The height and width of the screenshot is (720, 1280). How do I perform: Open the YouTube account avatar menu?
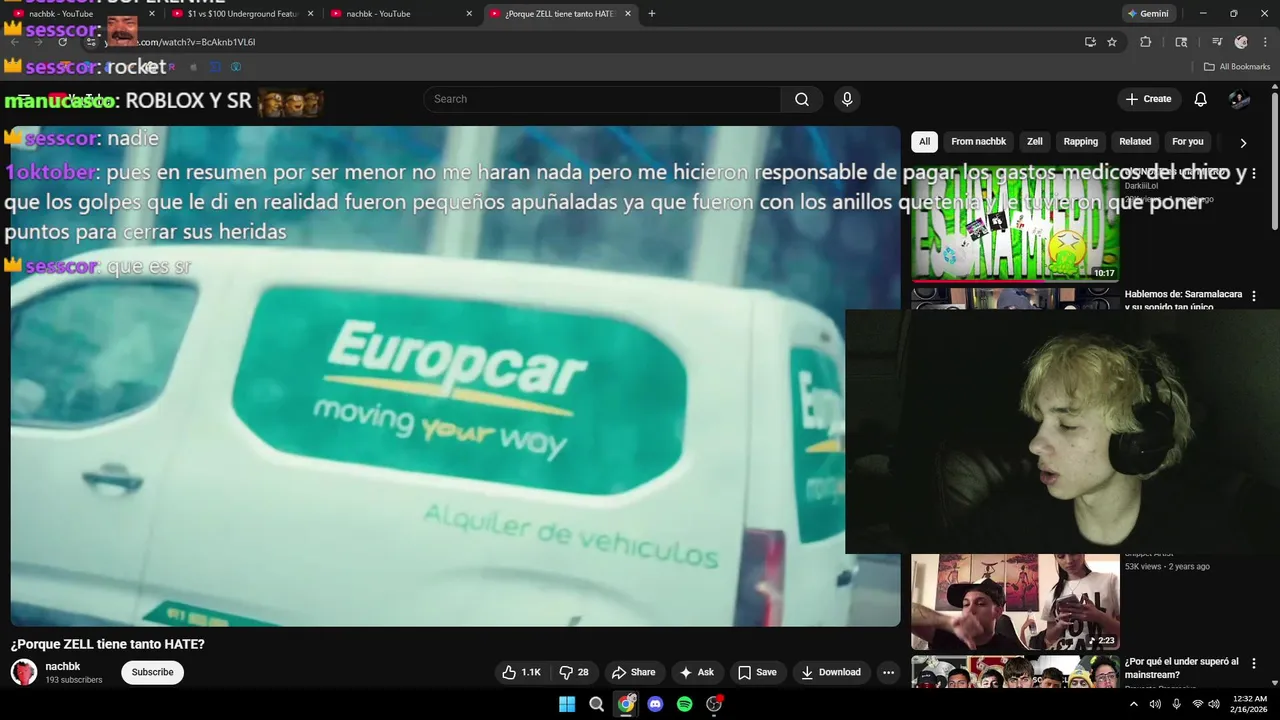(x=1239, y=99)
